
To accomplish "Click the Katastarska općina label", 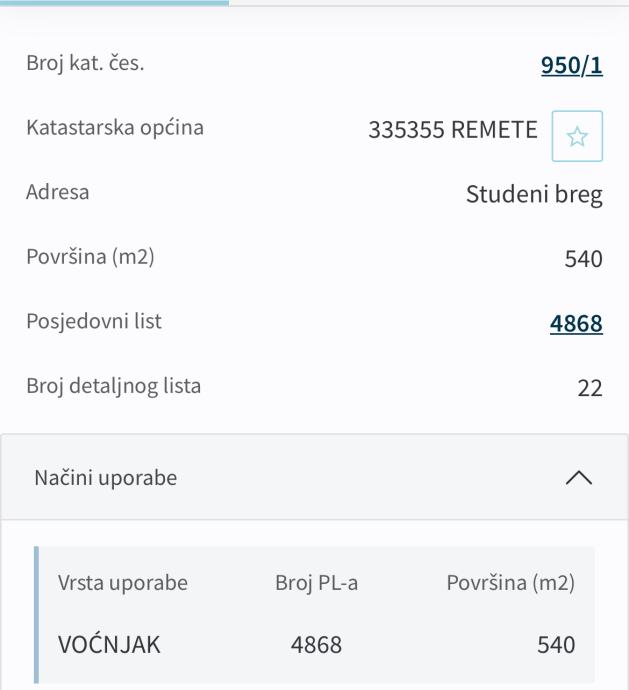I will coord(115,128).
